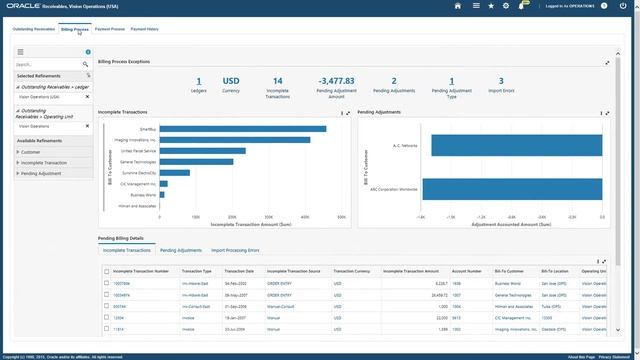
Task: Click the -3,477.83 Pending Adjustment Amount metric
Action: click(x=336, y=81)
